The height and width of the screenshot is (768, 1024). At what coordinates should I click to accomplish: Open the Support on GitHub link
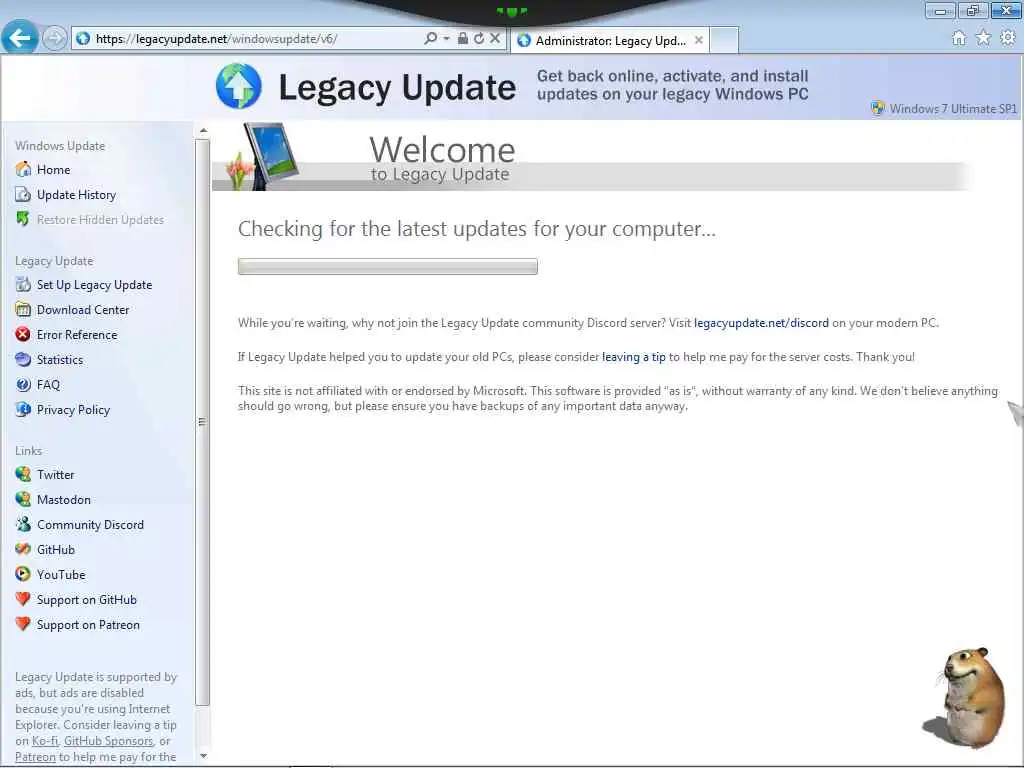pyautogui.click(x=87, y=600)
